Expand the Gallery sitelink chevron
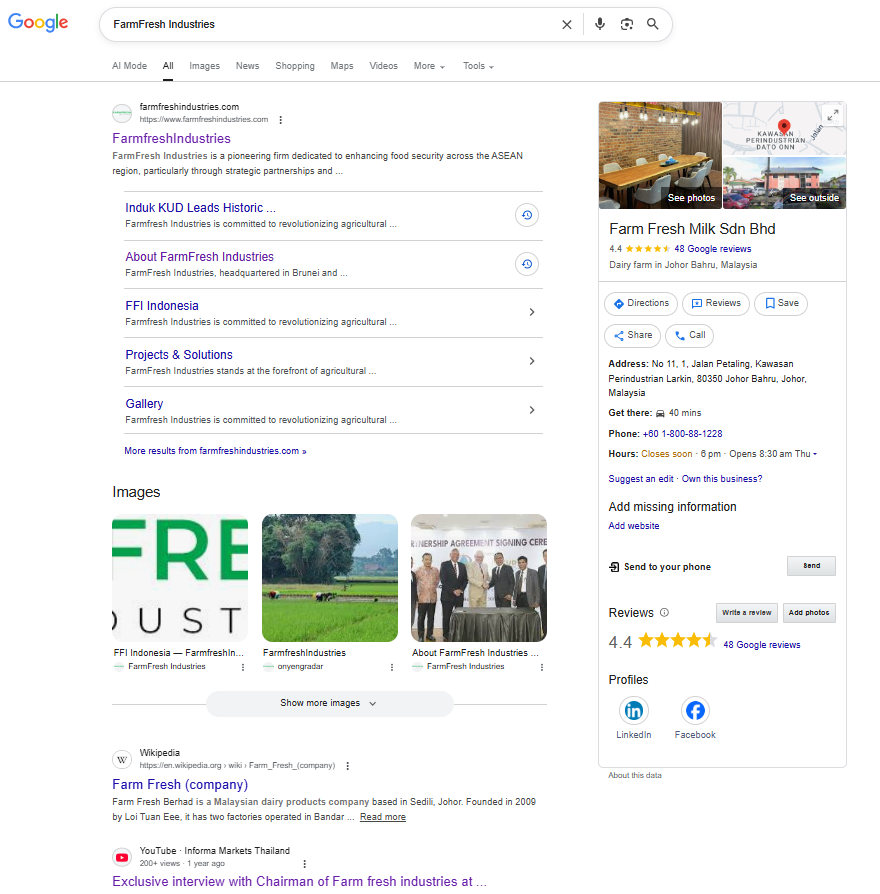880x894 pixels. click(532, 410)
